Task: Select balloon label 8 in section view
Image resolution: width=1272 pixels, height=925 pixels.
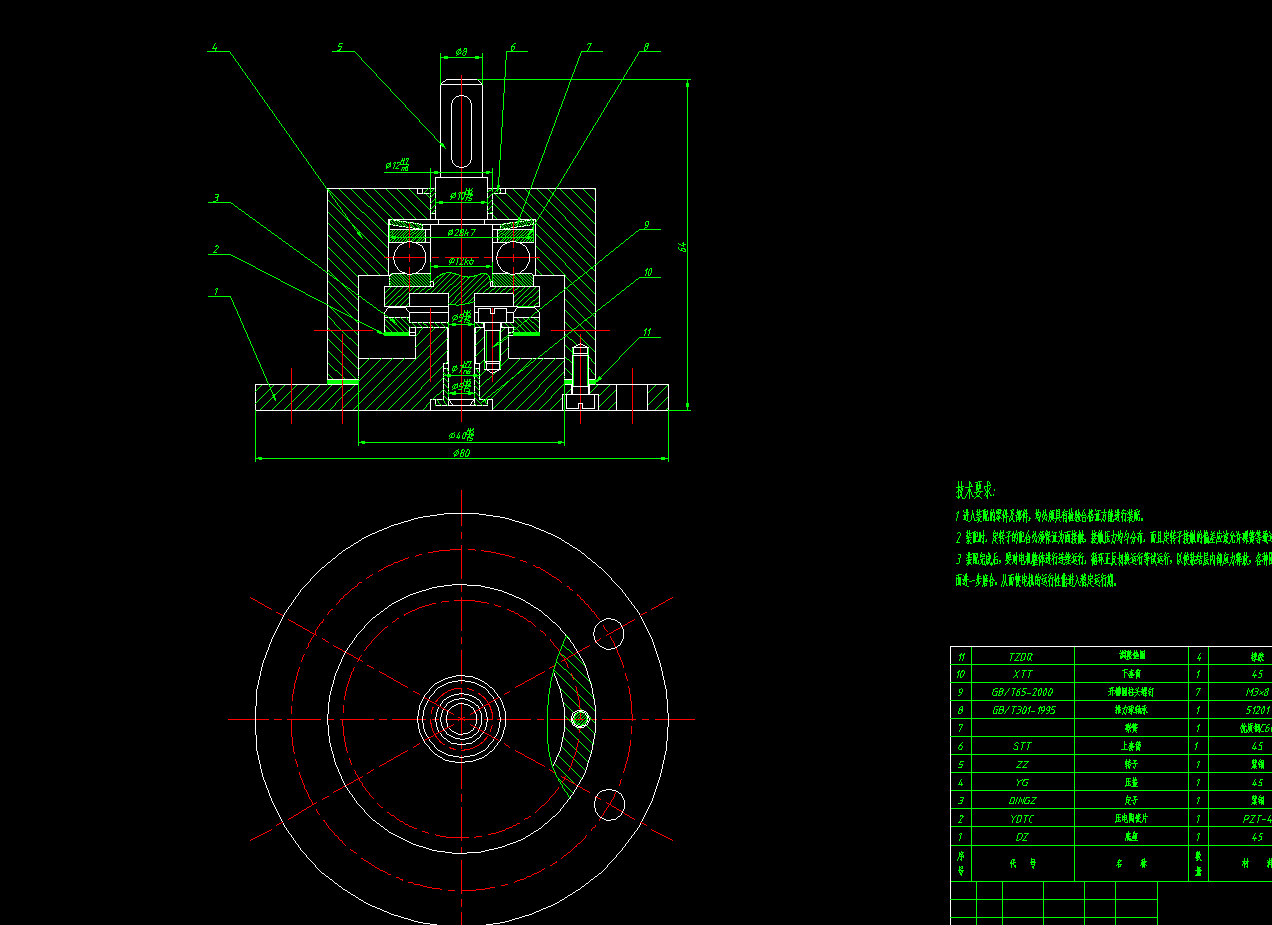Action: (646, 47)
